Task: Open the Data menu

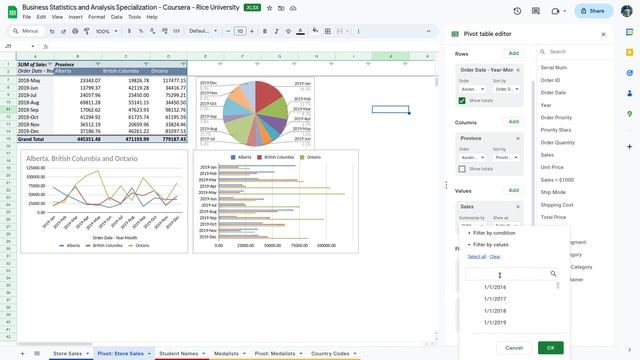Action: tap(116, 17)
